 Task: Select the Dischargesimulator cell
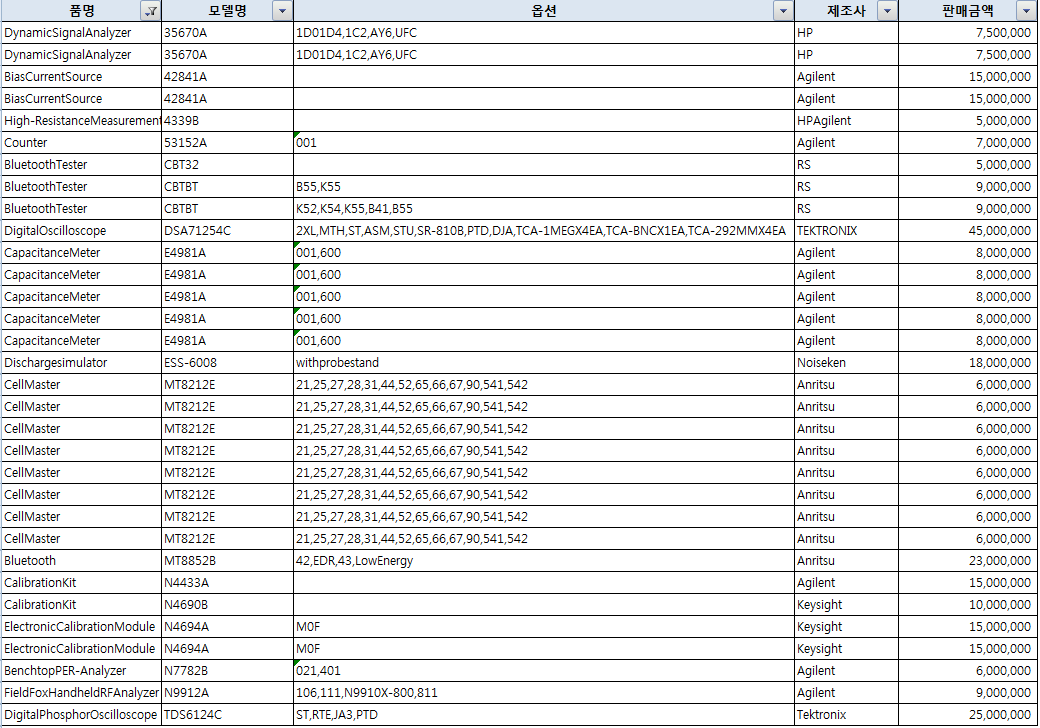[x=80, y=363]
